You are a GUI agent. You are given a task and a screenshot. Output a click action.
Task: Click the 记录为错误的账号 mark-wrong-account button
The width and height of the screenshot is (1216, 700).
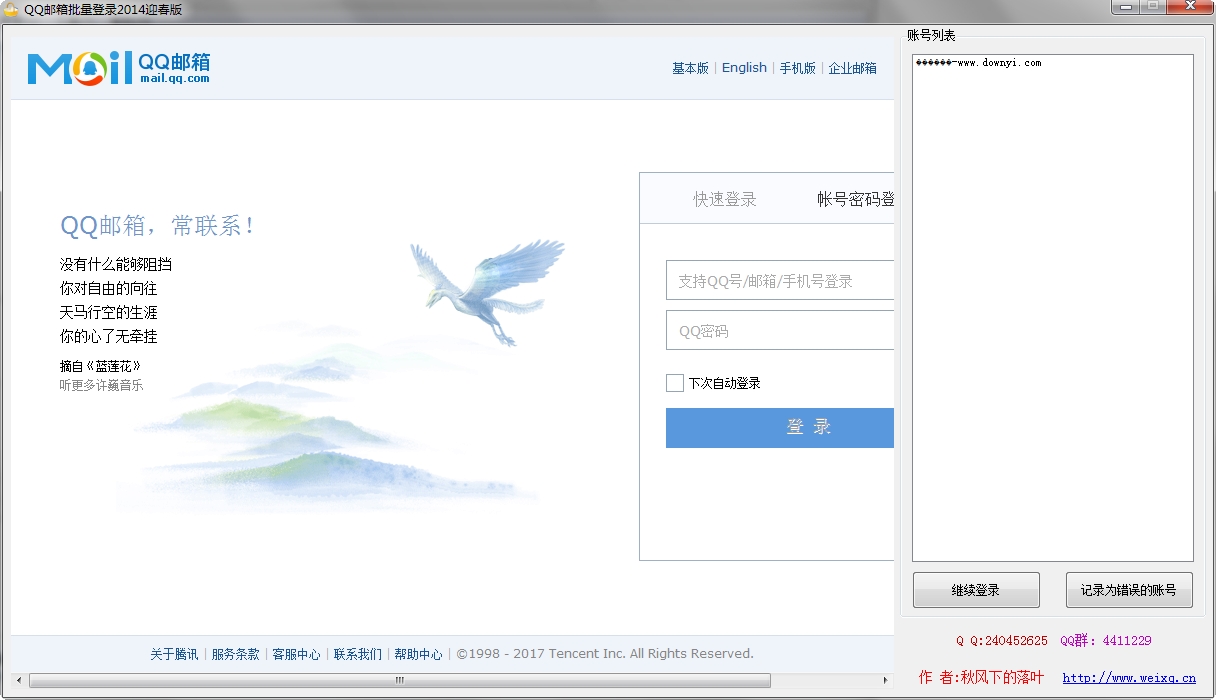coord(1129,590)
